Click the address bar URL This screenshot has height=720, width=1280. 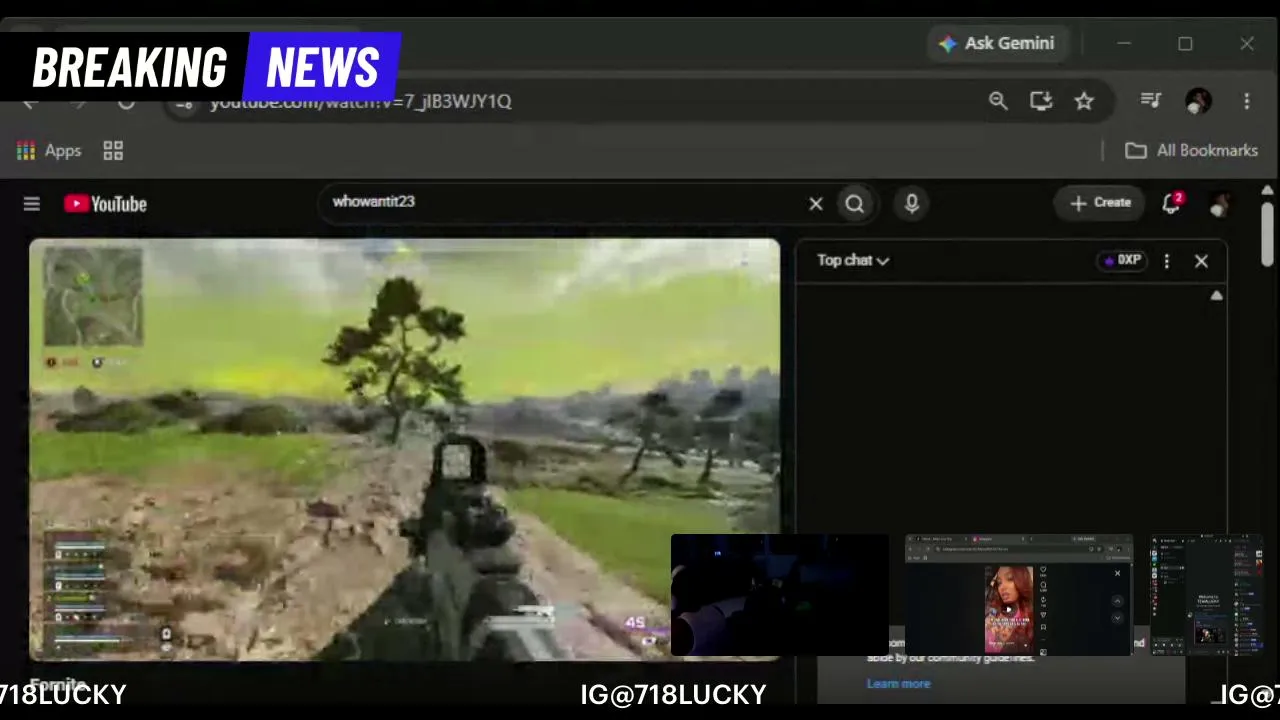360,101
